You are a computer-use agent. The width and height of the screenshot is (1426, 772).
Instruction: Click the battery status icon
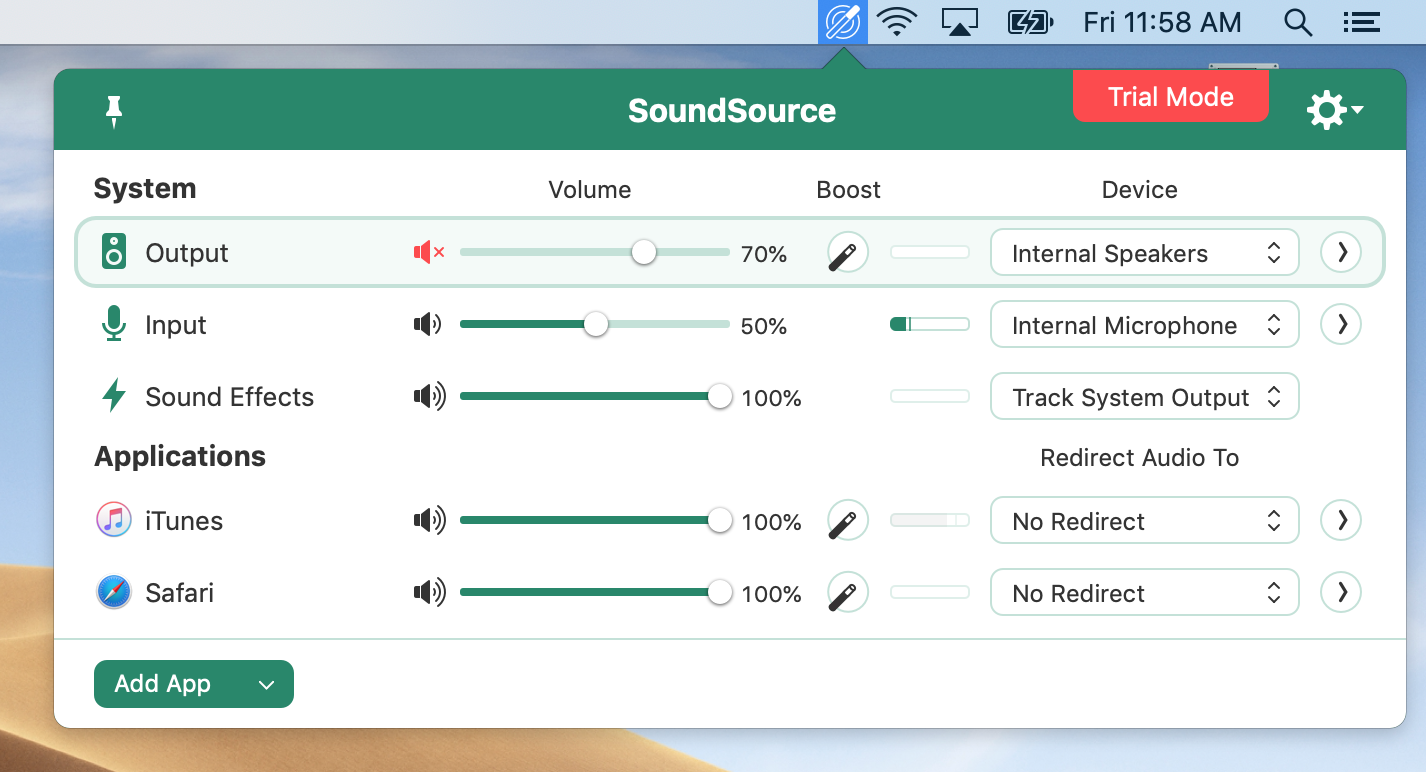click(x=1030, y=22)
